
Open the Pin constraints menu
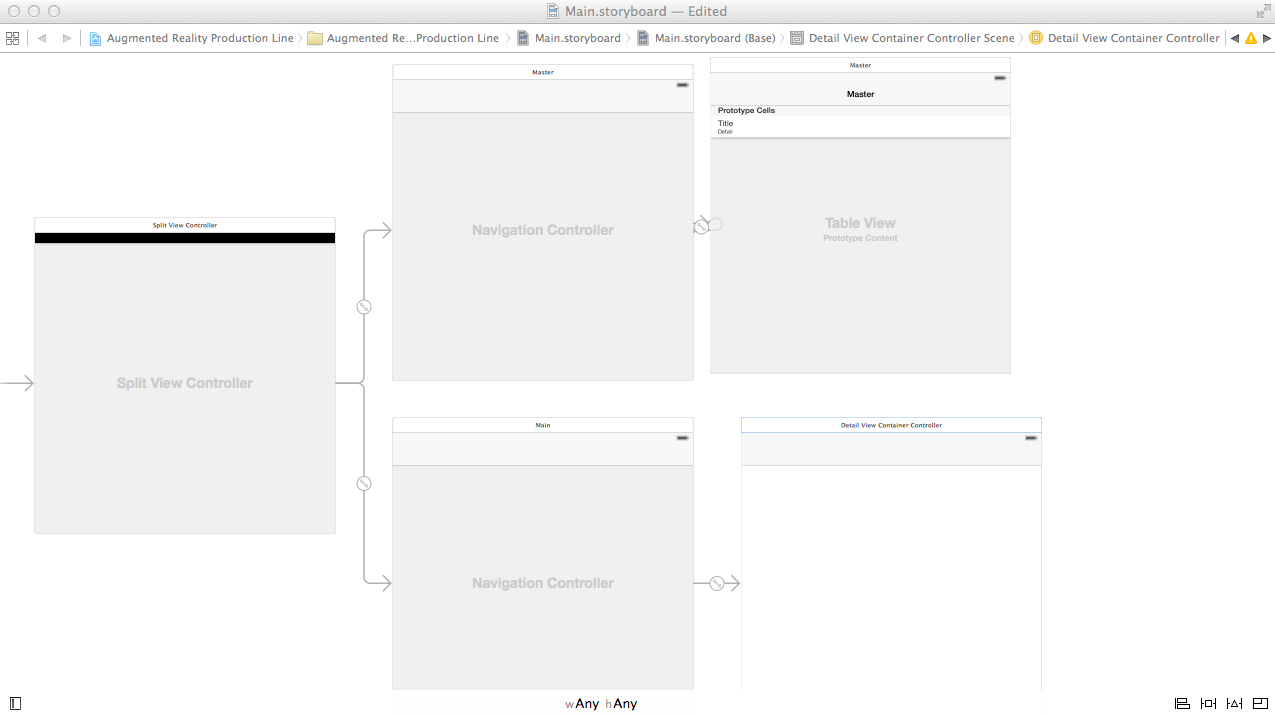coord(1208,704)
